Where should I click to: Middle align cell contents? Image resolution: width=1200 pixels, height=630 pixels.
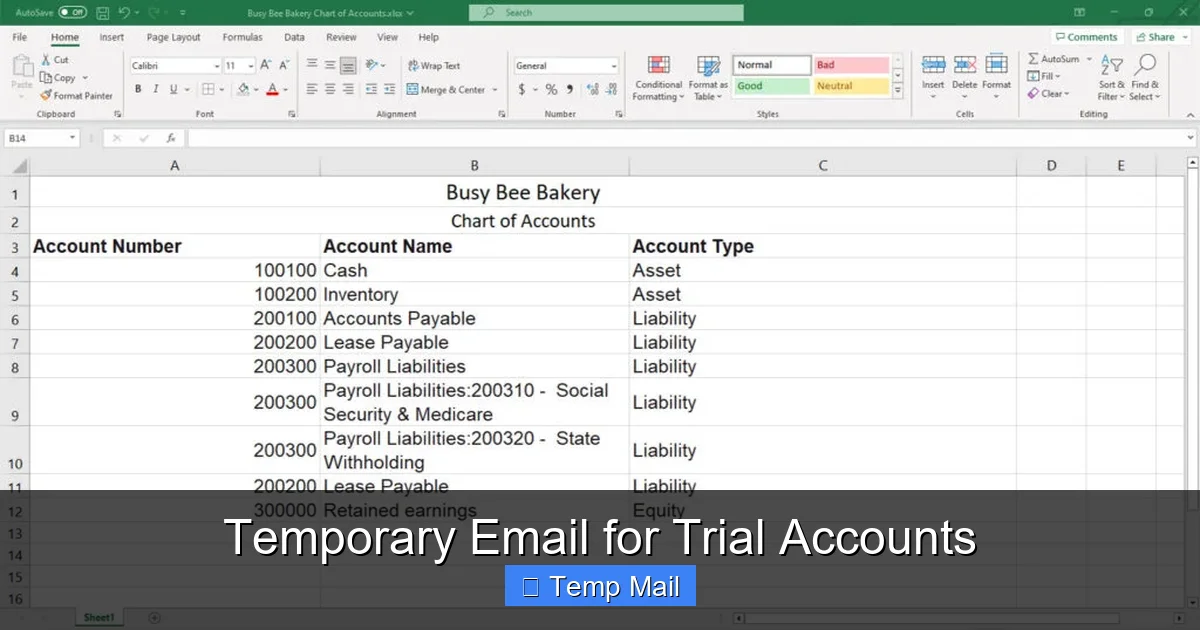coord(330,65)
